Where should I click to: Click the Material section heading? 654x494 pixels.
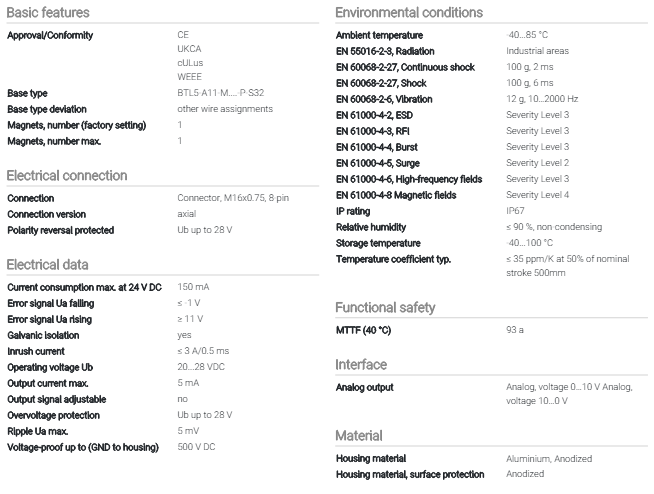pos(359,436)
